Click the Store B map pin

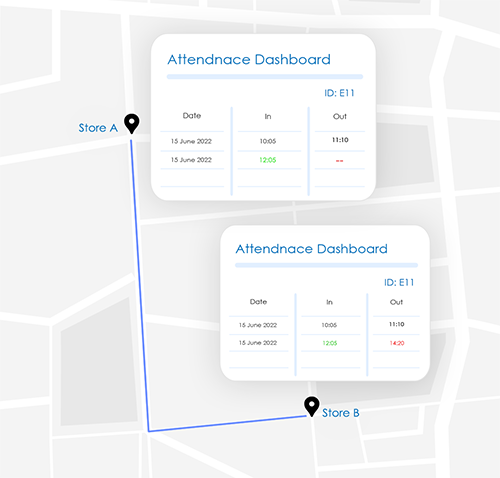[x=312, y=406]
